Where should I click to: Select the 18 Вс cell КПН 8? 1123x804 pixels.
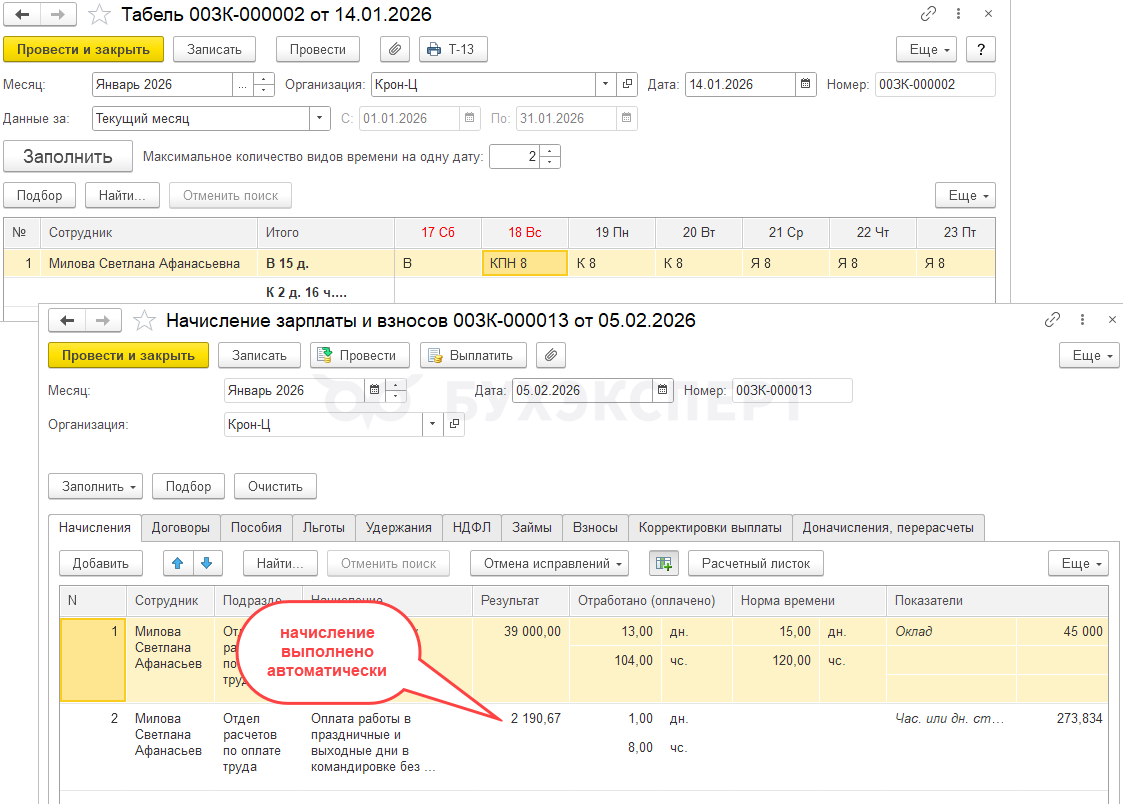tap(524, 263)
